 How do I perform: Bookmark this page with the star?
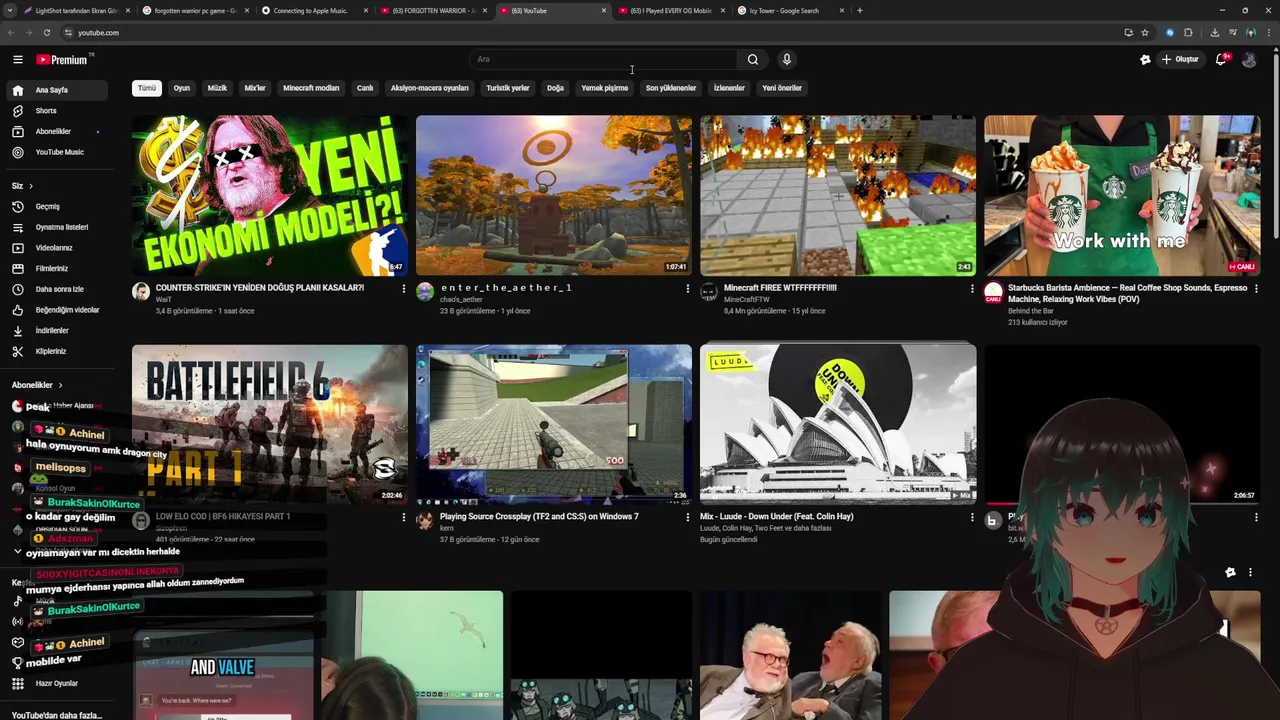(1145, 33)
